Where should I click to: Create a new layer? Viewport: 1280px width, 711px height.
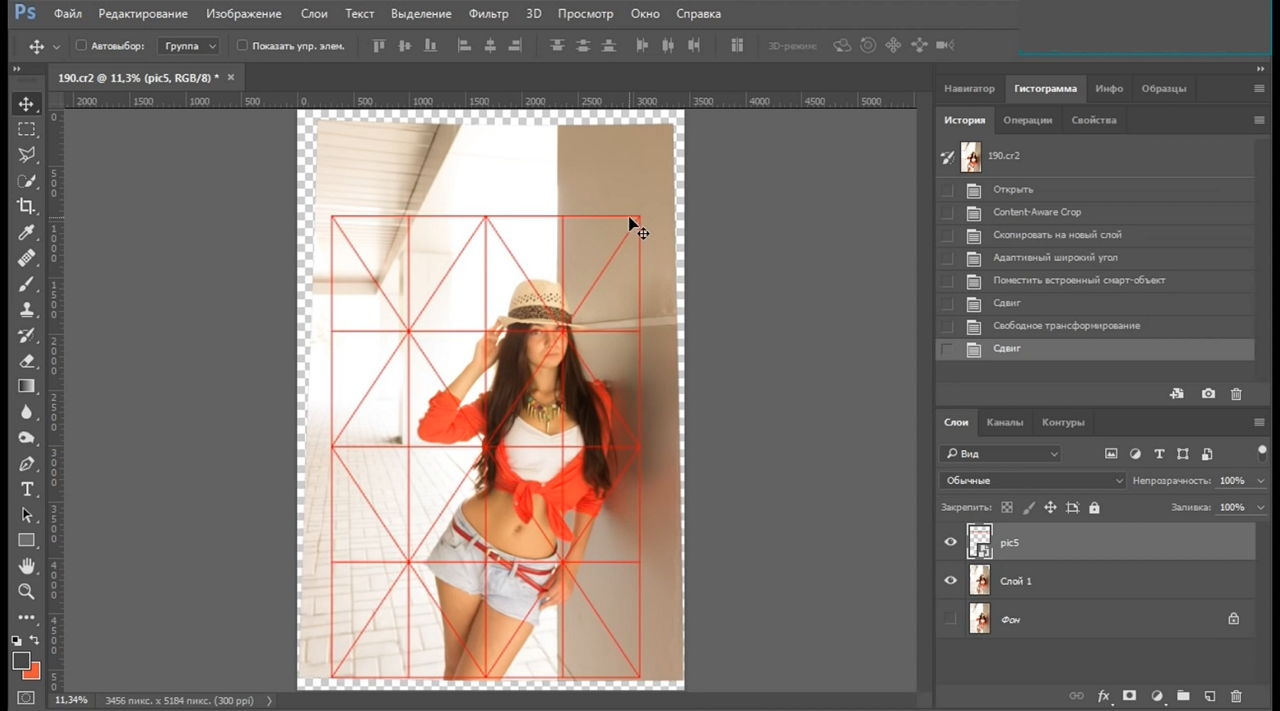[x=1209, y=696]
